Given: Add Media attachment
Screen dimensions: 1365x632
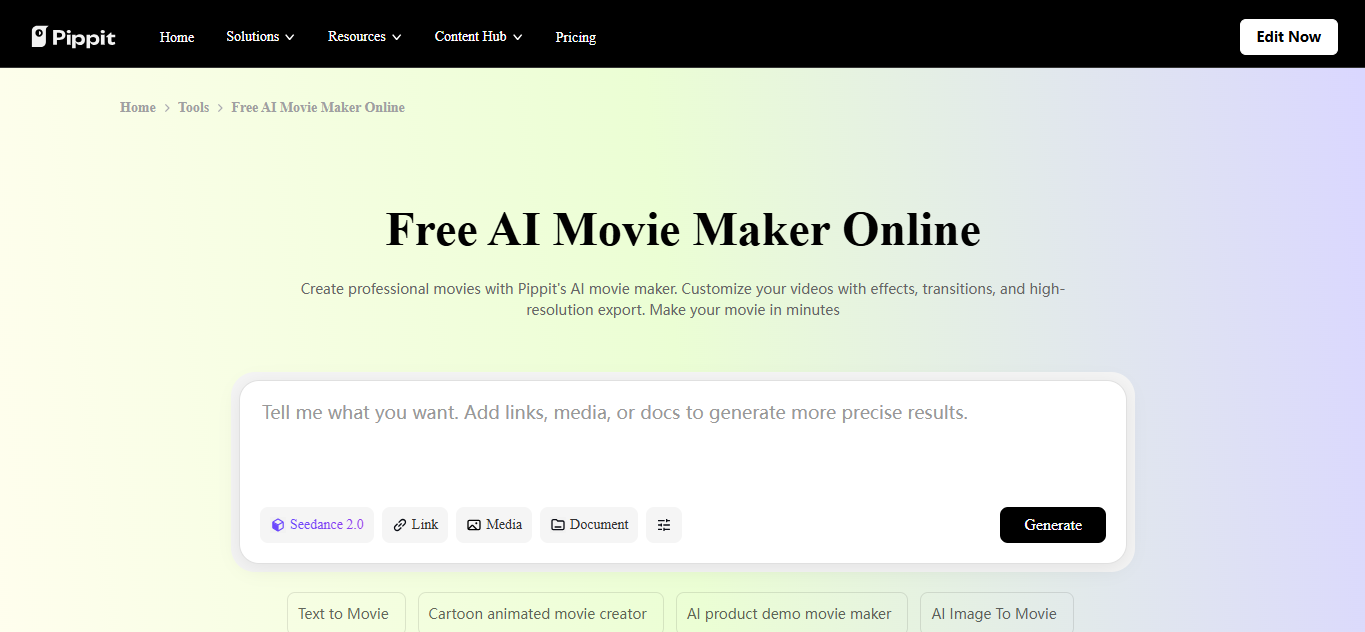Looking at the screenshot, I should (x=494, y=525).
